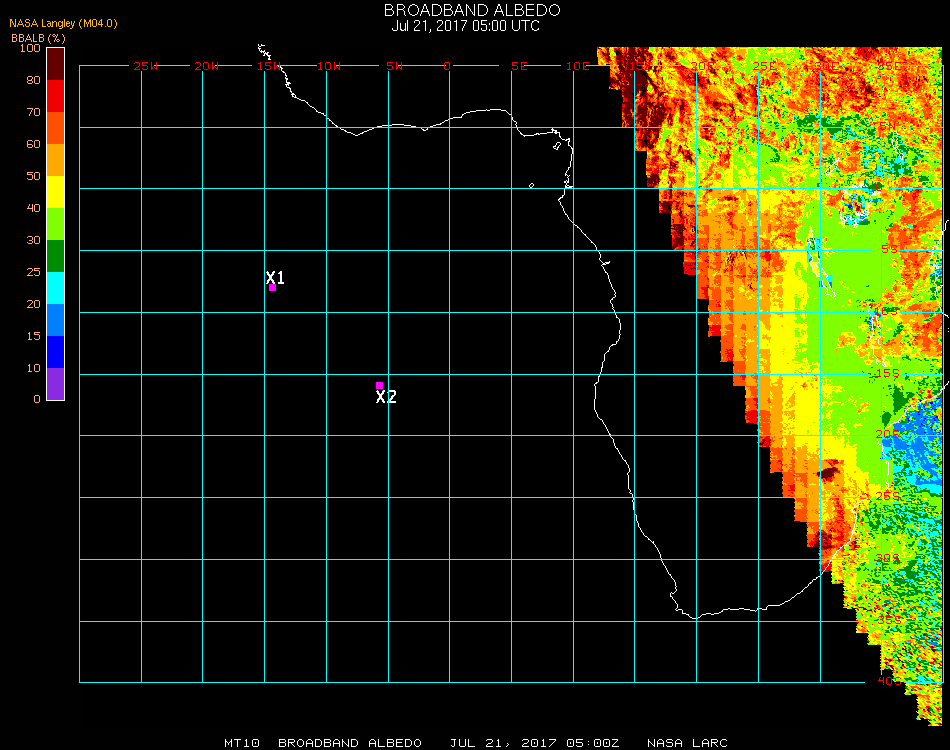Click the colorbar value 100
The image size is (950, 750).
click(30, 48)
